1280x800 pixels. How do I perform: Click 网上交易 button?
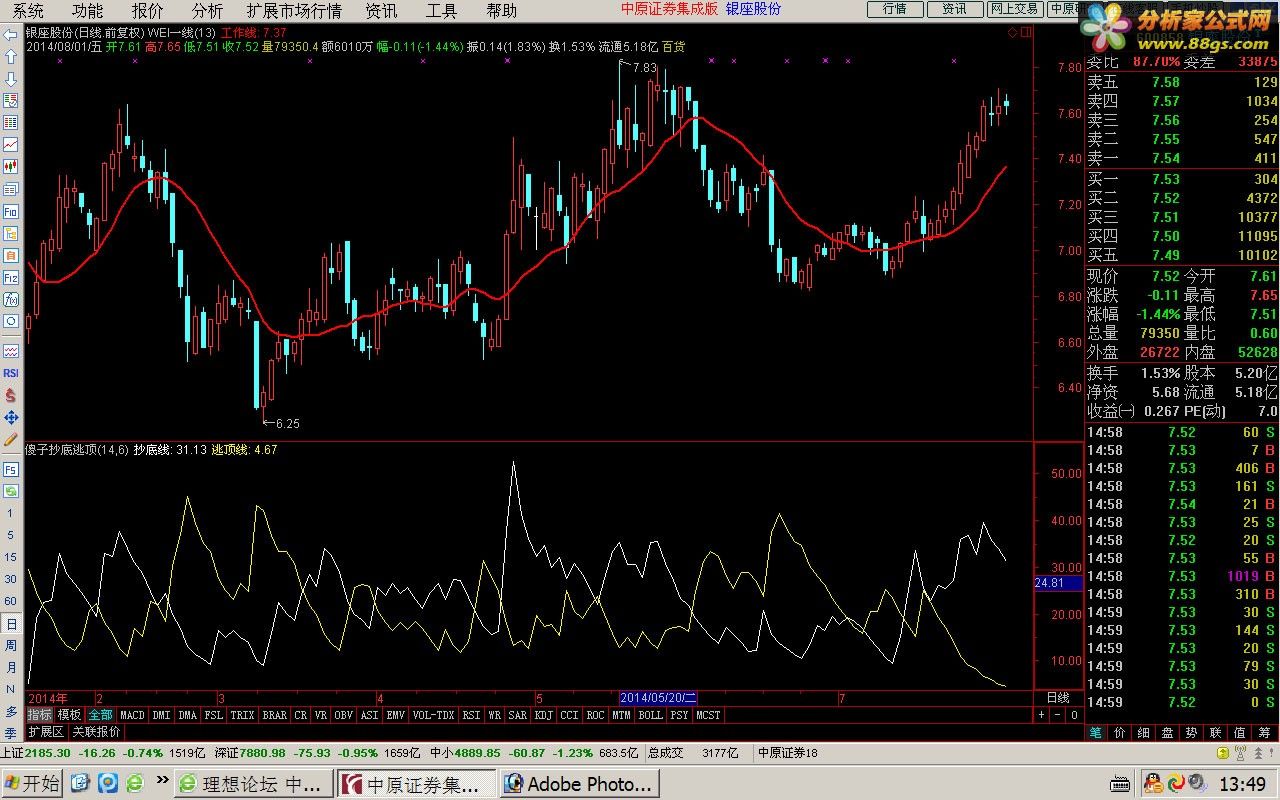(x=1014, y=9)
